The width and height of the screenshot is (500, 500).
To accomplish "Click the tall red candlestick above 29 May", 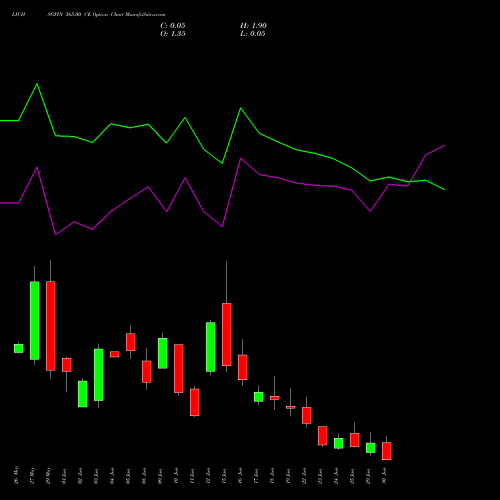I will coord(51,326).
